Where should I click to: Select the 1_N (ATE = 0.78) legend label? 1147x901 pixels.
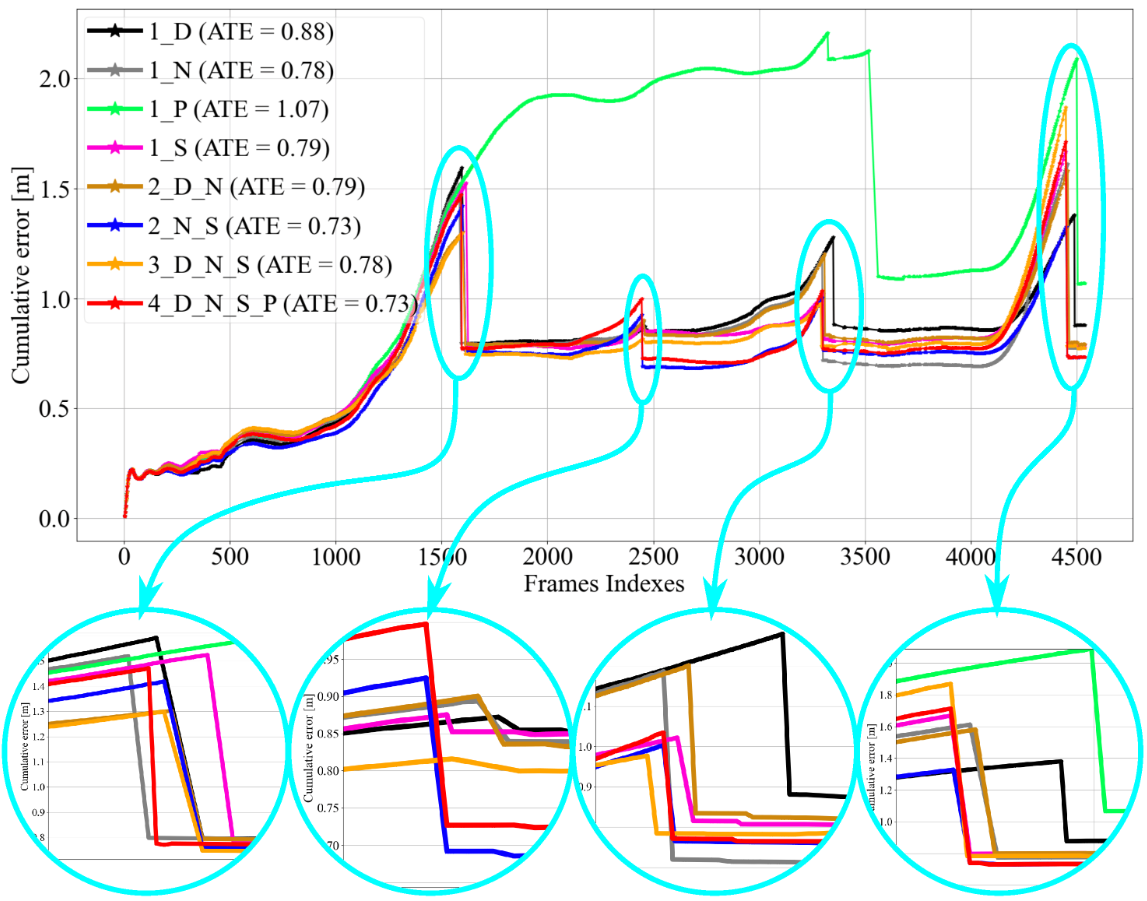point(237,71)
